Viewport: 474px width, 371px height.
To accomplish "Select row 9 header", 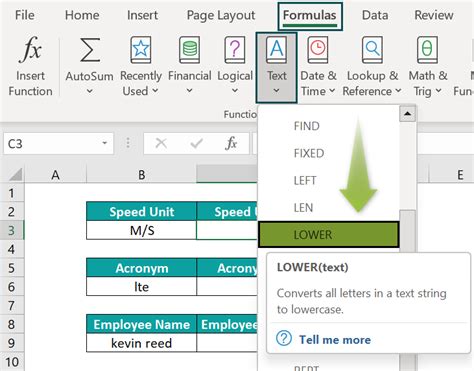I will [12, 343].
